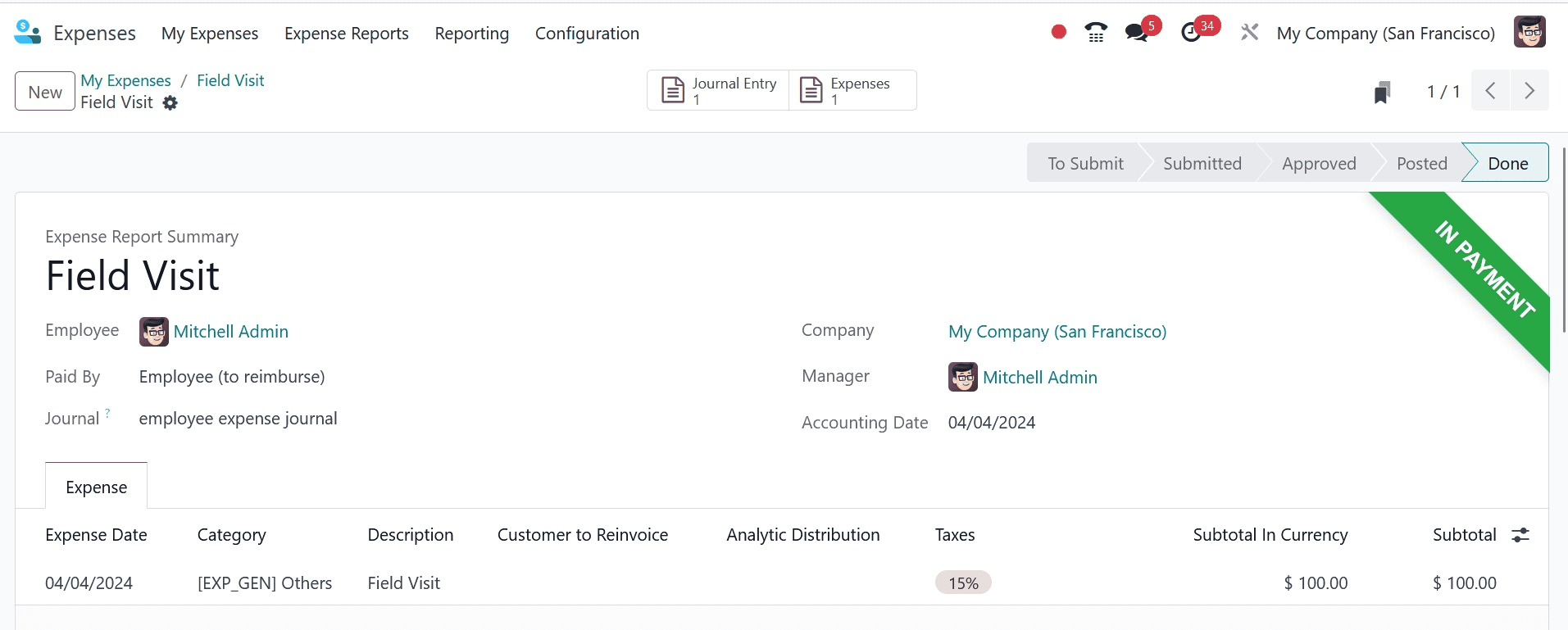Click the 15% tax tag
Screen dimensions: 1568x630
point(963,583)
